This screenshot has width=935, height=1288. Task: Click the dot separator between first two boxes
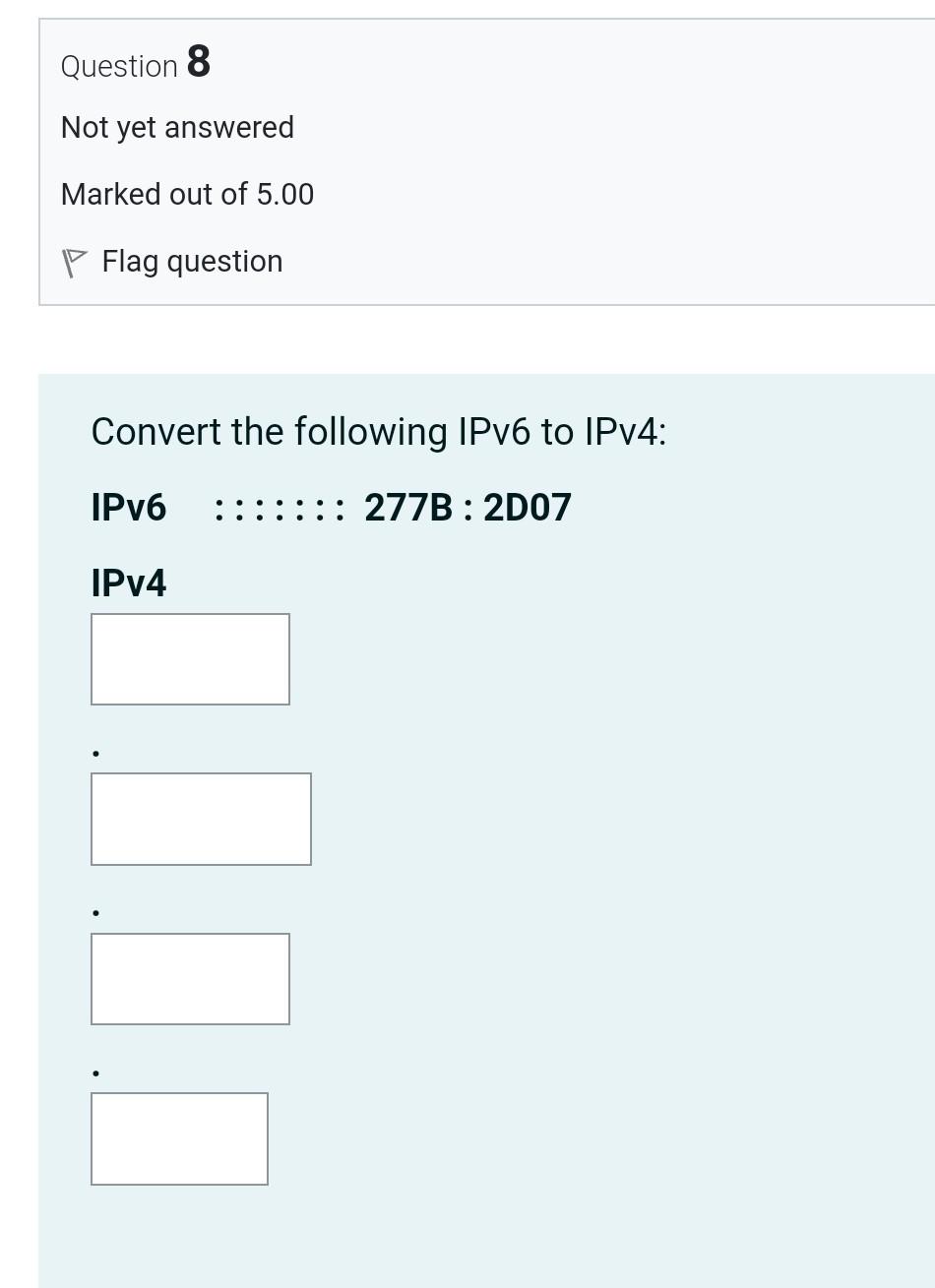[x=95, y=753]
